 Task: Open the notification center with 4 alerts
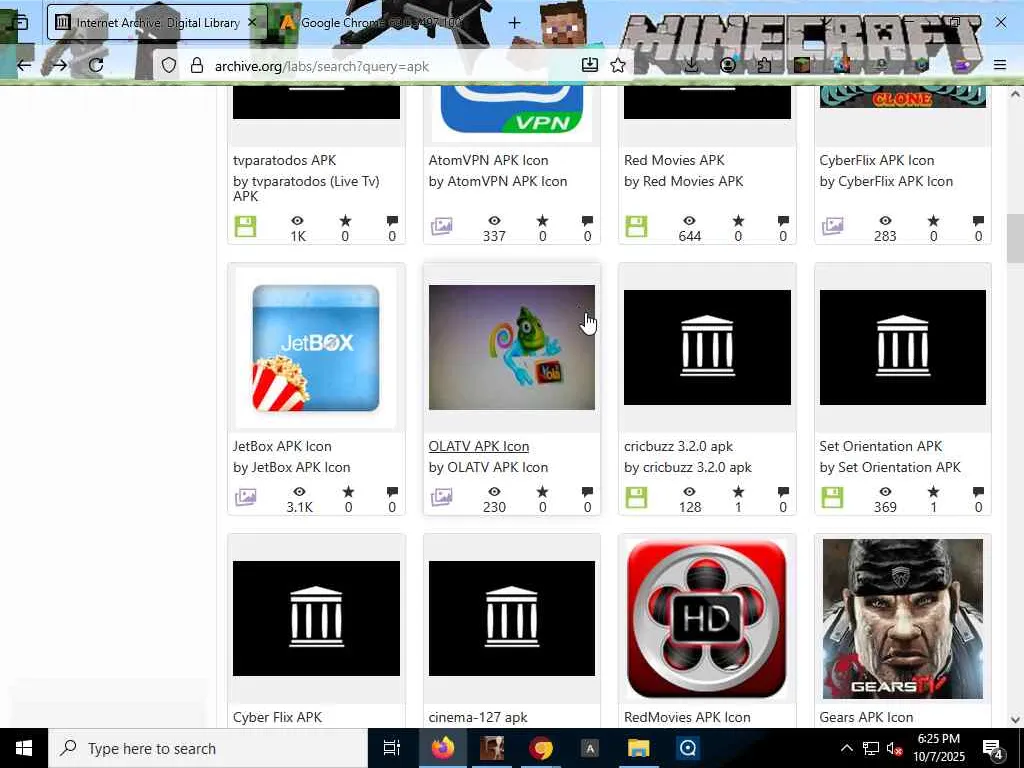click(993, 748)
